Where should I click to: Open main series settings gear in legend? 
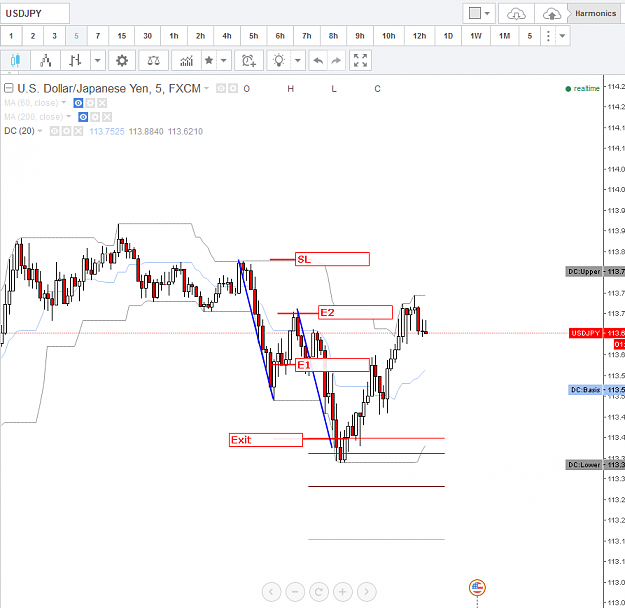tap(233, 89)
